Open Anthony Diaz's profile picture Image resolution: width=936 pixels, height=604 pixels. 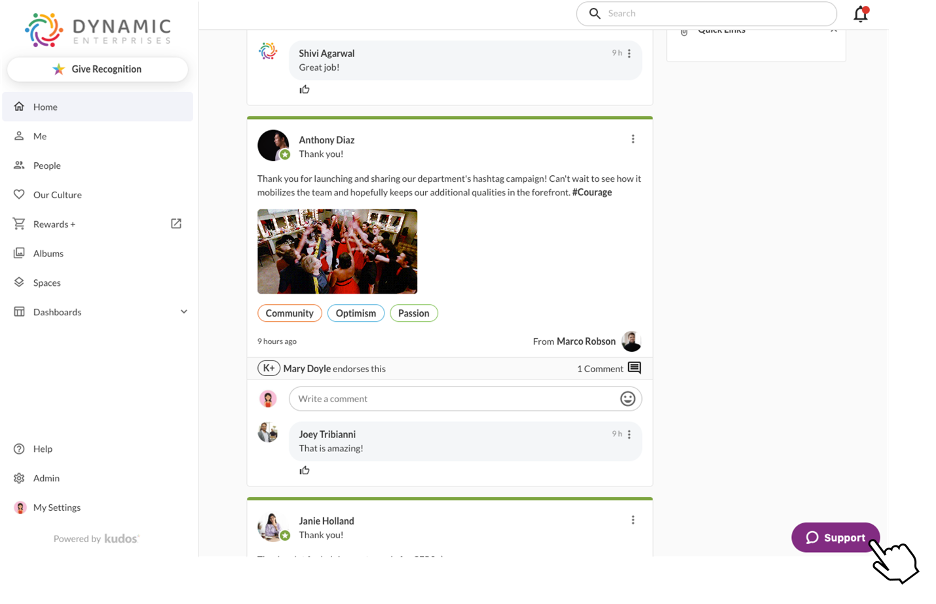[x=273, y=145]
